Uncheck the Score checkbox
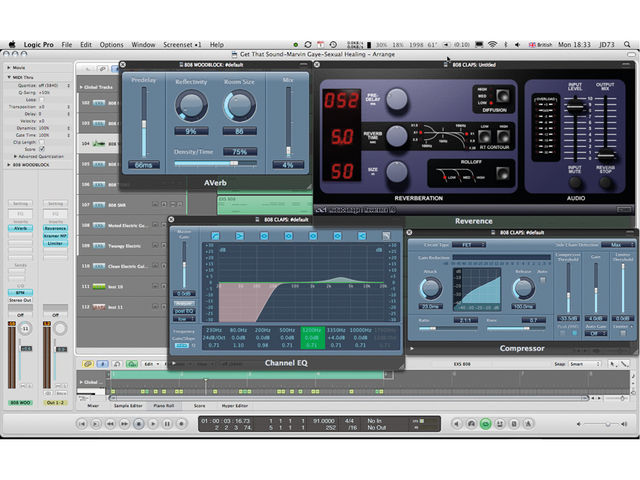 click(41, 149)
